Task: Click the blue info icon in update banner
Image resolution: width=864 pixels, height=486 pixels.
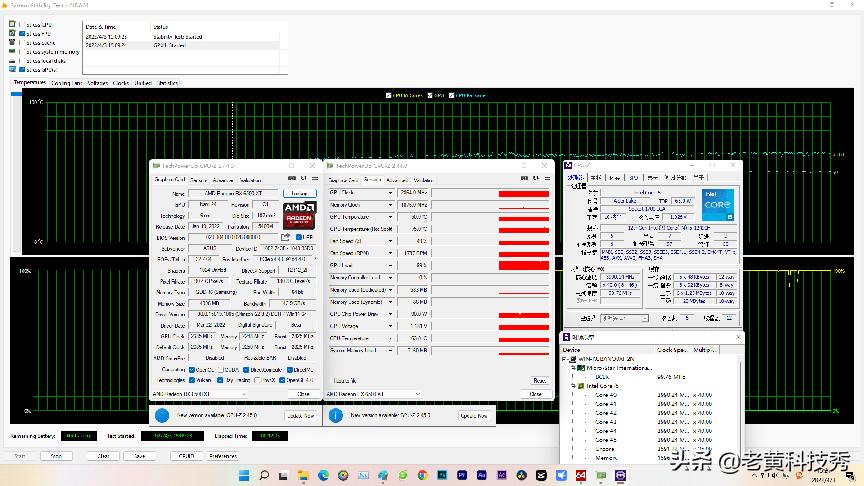Action: pyautogui.click(x=162, y=414)
